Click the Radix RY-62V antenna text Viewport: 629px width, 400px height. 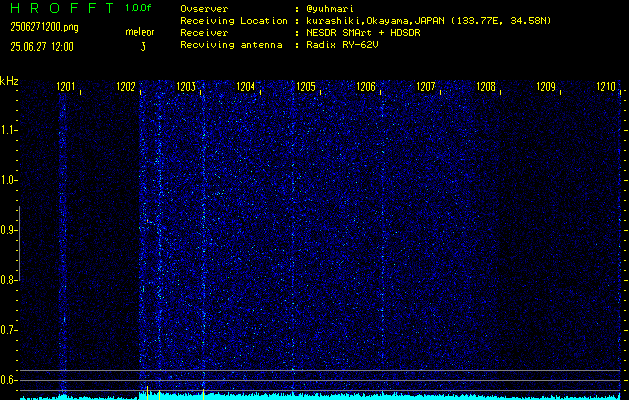[342, 45]
